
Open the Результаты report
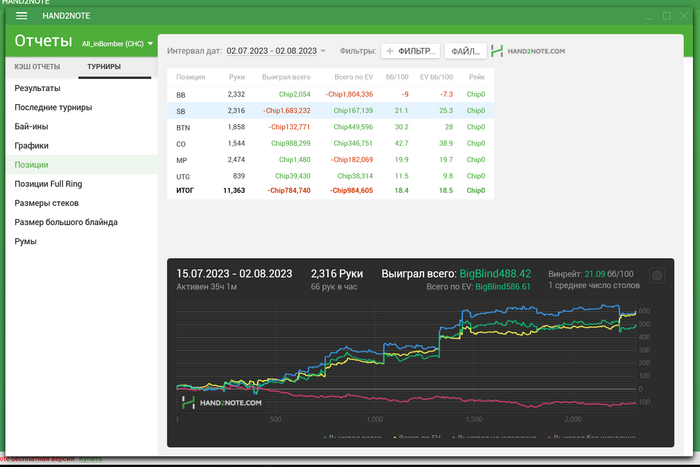[82, 88]
